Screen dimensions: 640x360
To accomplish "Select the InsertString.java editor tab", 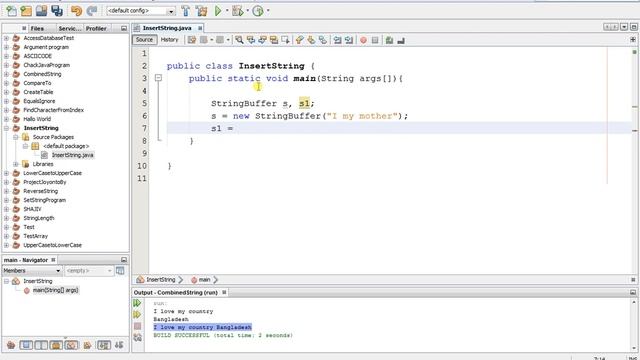I will tap(167, 28).
